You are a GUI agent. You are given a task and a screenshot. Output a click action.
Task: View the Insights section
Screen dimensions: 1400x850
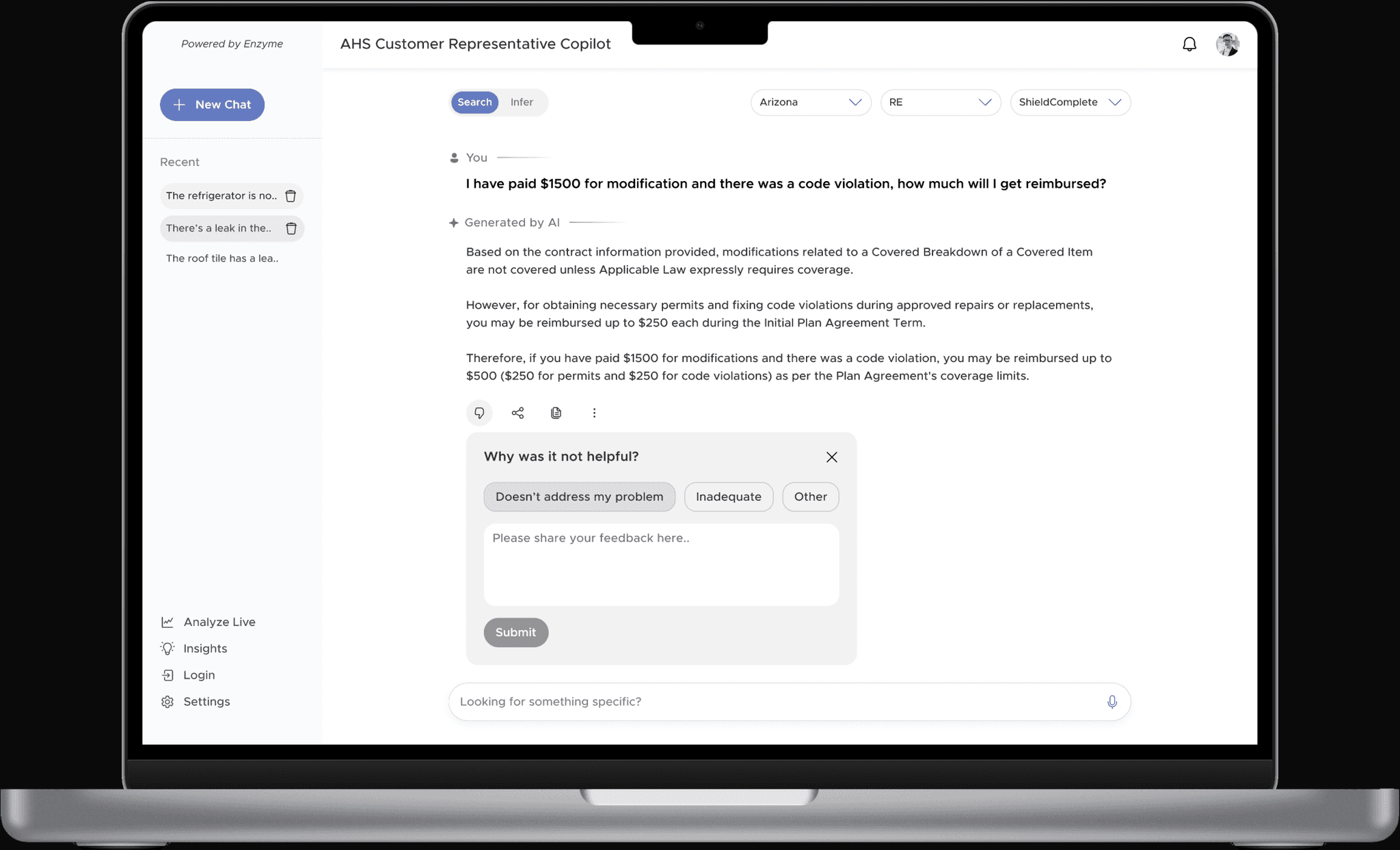[x=204, y=648]
